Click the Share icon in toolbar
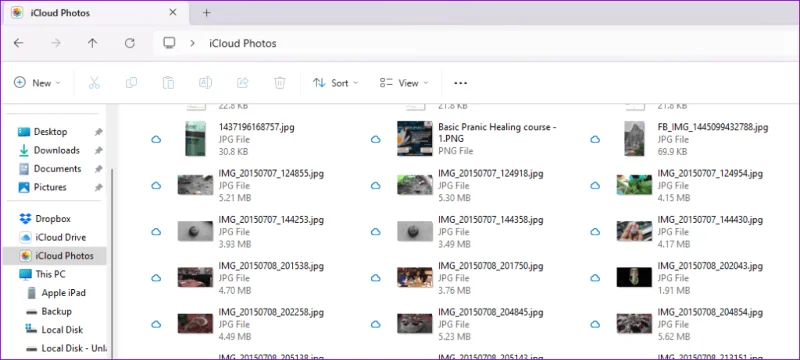The width and height of the screenshot is (800, 360). coord(242,83)
